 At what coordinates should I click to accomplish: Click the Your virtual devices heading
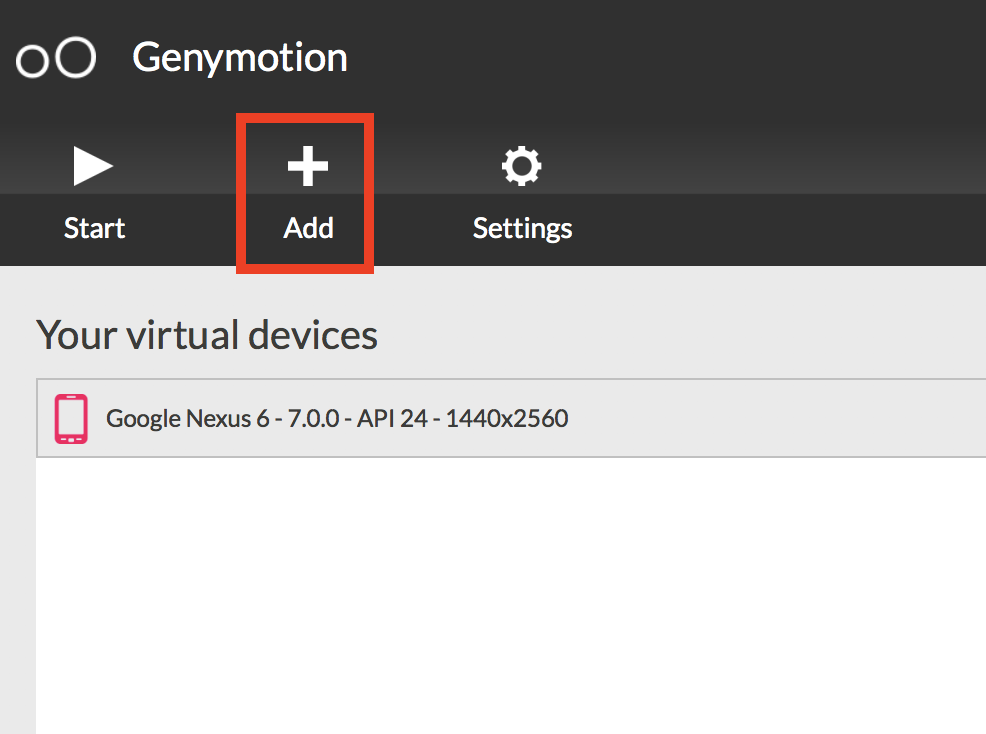[x=207, y=335]
